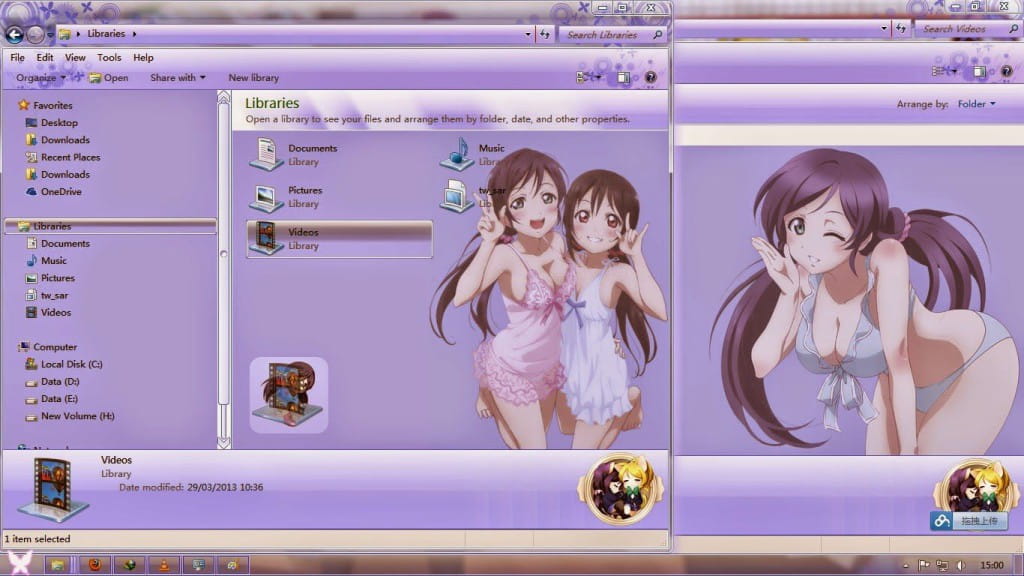Open the Organize dropdown menu
The width and height of the screenshot is (1024, 576).
[x=39, y=77]
